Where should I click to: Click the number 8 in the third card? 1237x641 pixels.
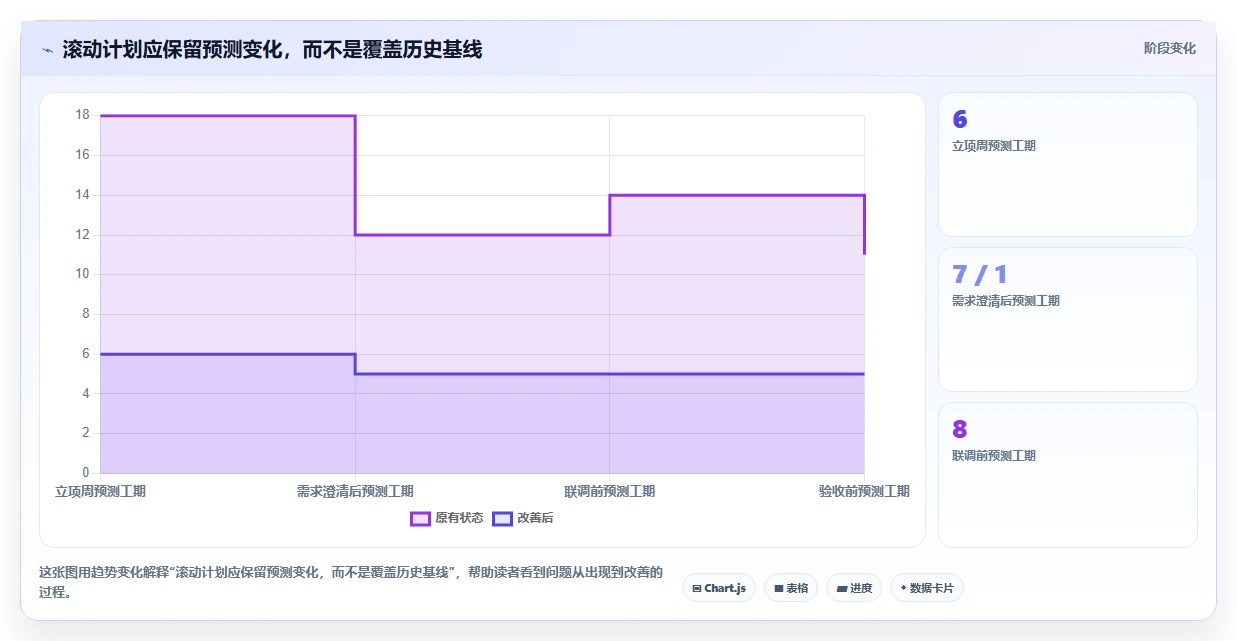[x=960, y=430]
